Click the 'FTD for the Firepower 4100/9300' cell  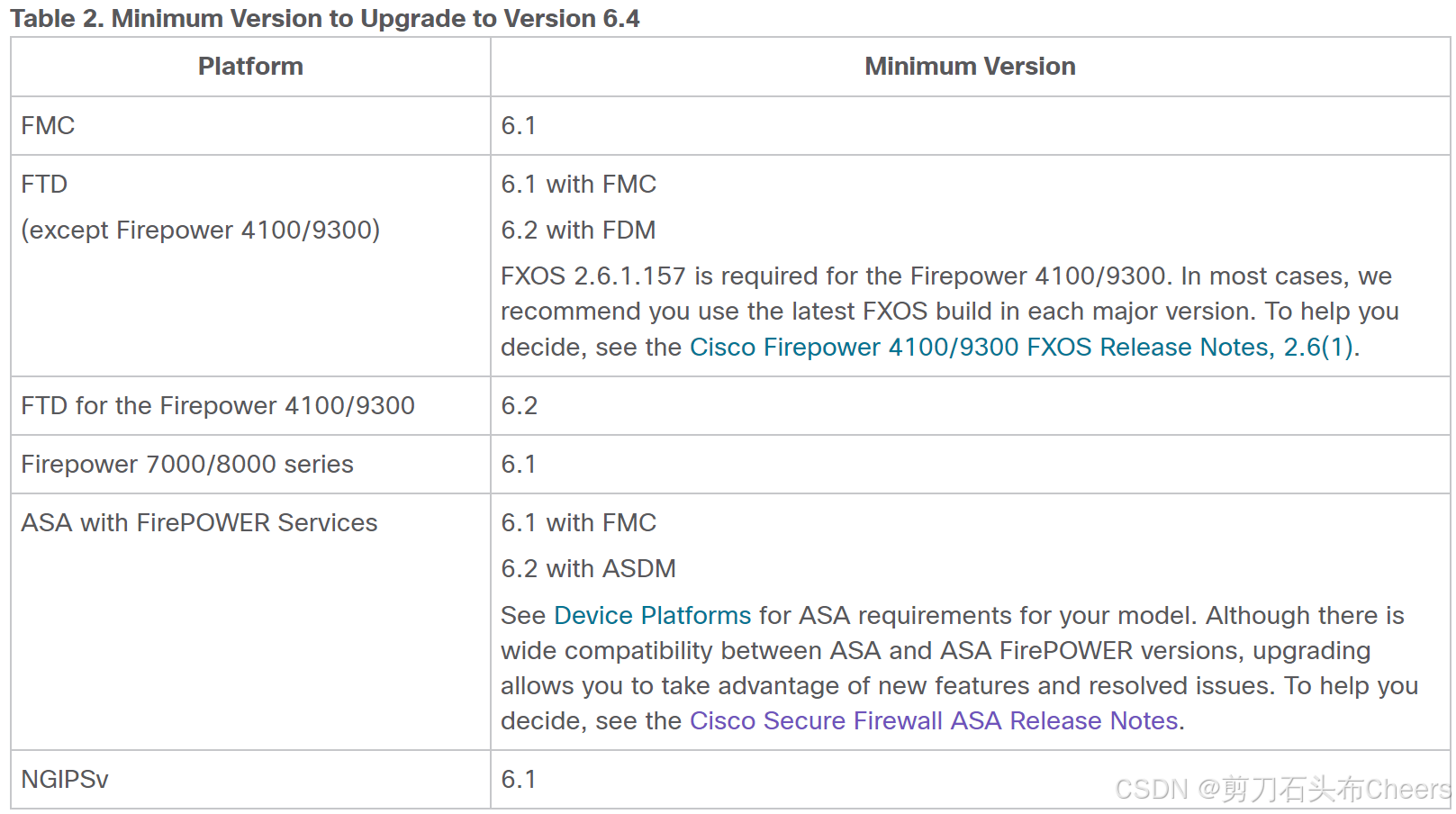250,406
